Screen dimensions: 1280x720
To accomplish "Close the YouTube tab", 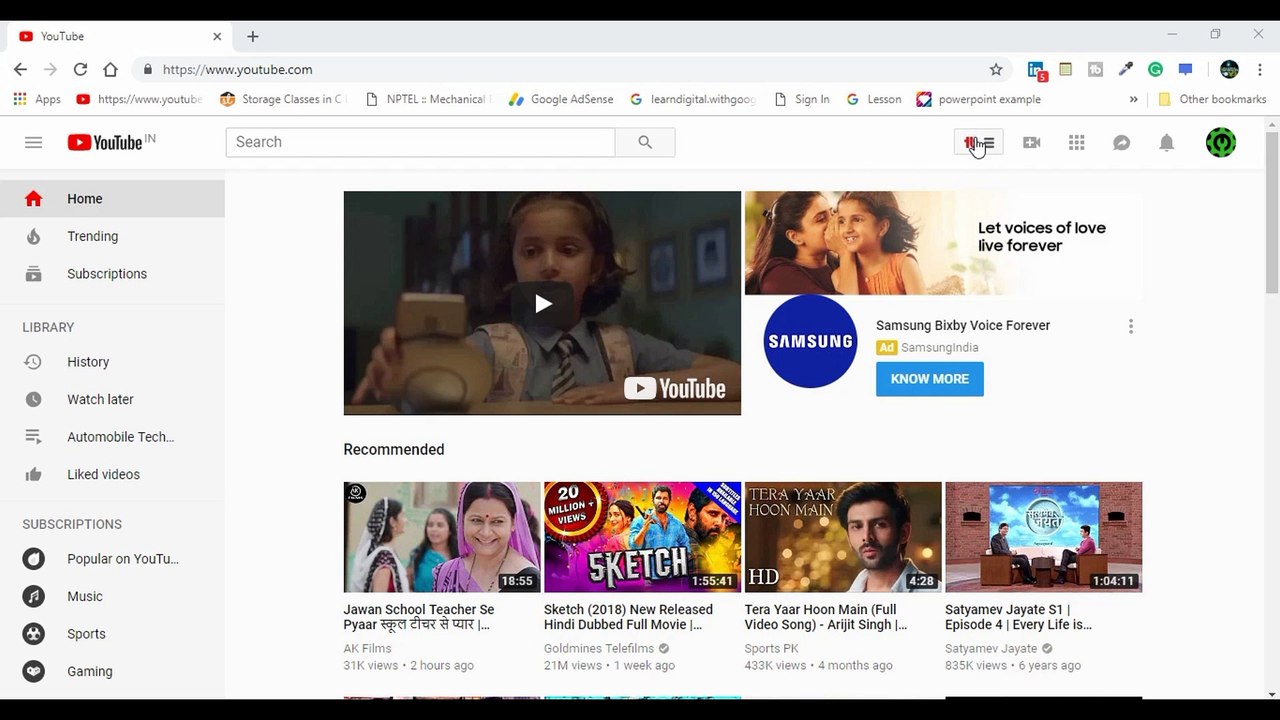I will click(x=217, y=36).
